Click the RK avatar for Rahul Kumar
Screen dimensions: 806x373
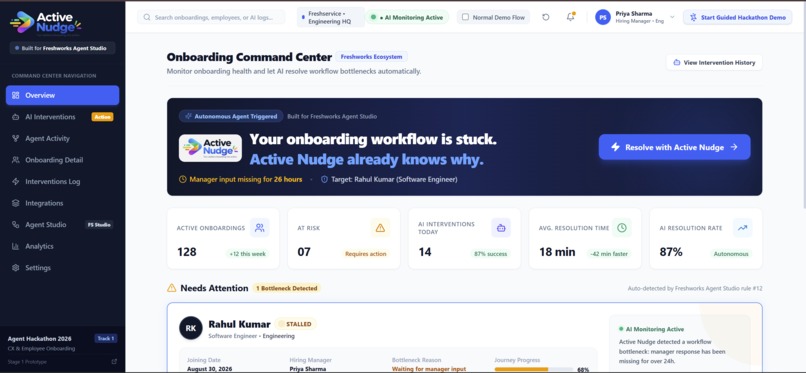pos(191,328)
